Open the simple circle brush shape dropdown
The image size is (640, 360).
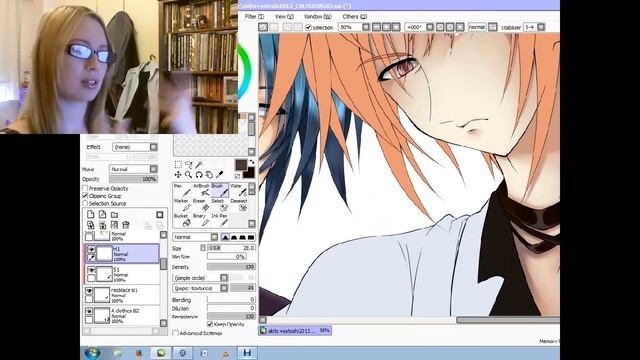tap(200, 278)
